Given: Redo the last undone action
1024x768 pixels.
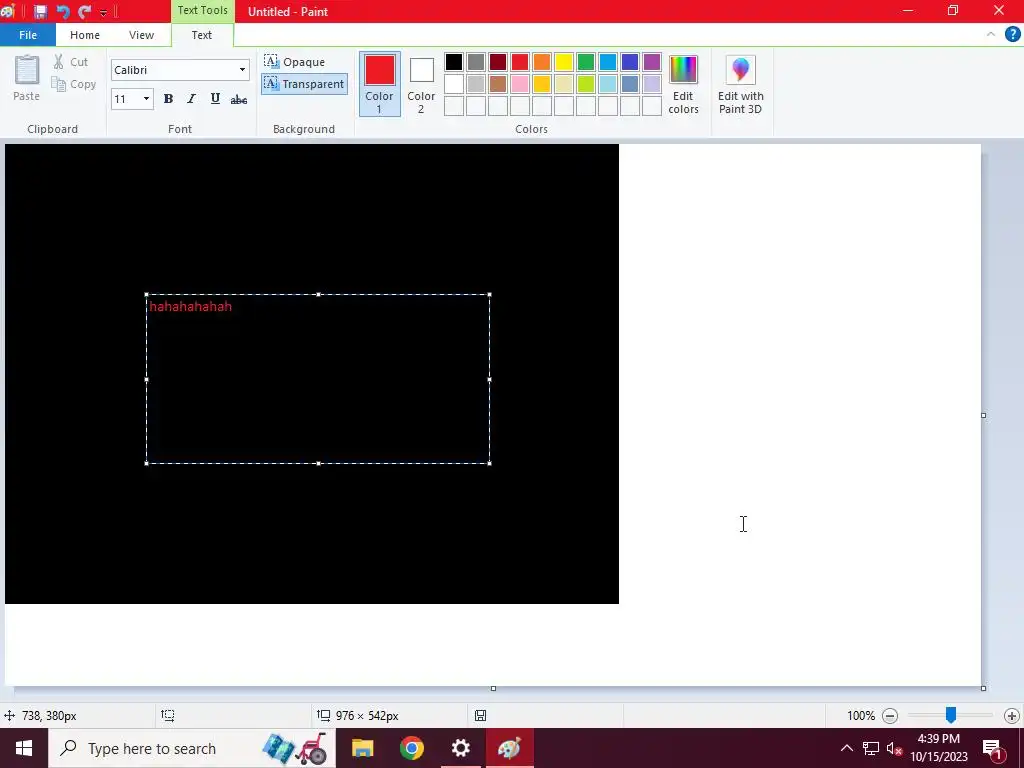Looking at the screenshot, I should tap(84, 11).
